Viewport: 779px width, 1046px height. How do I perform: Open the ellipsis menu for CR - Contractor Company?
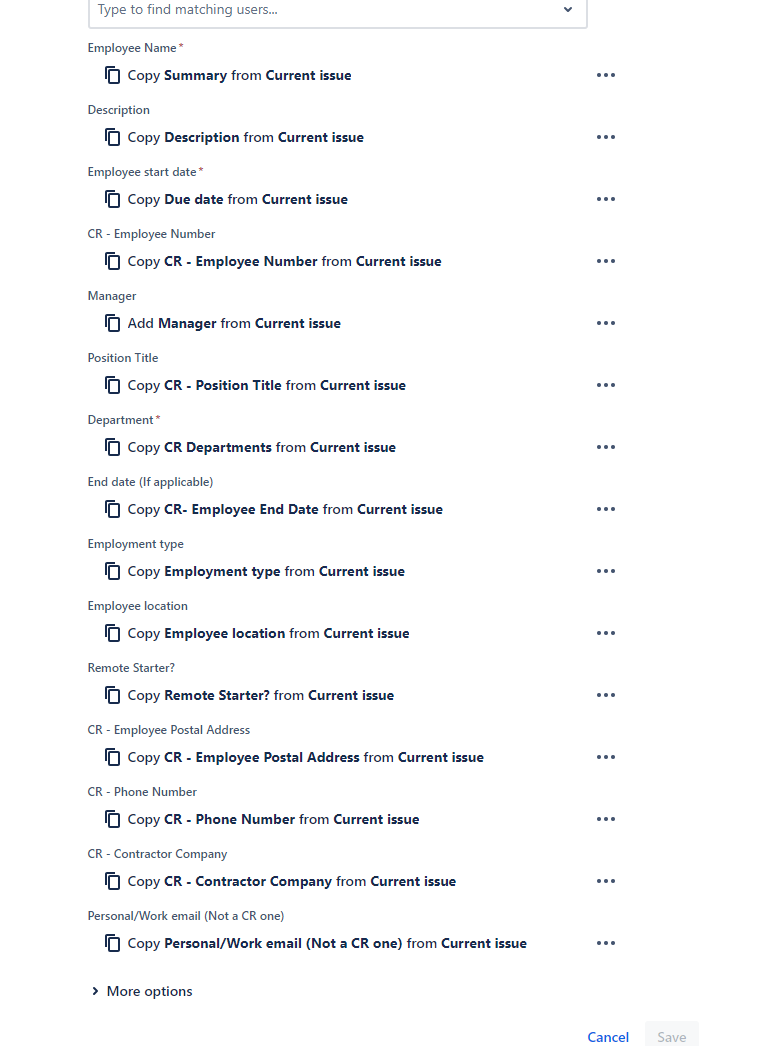(605, 881)
